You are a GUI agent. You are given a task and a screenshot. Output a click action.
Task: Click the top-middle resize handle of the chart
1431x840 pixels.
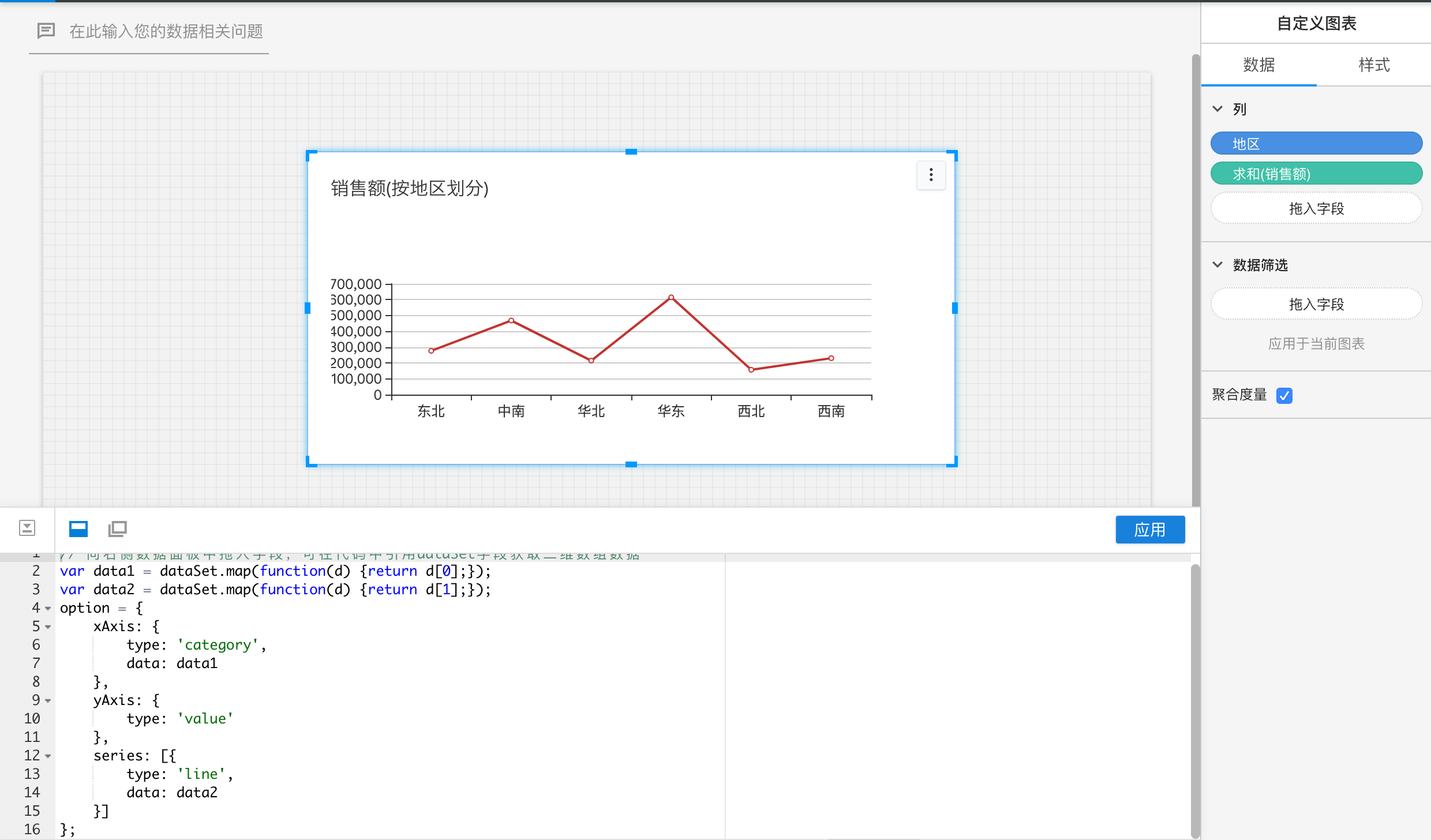pos(631,152)
